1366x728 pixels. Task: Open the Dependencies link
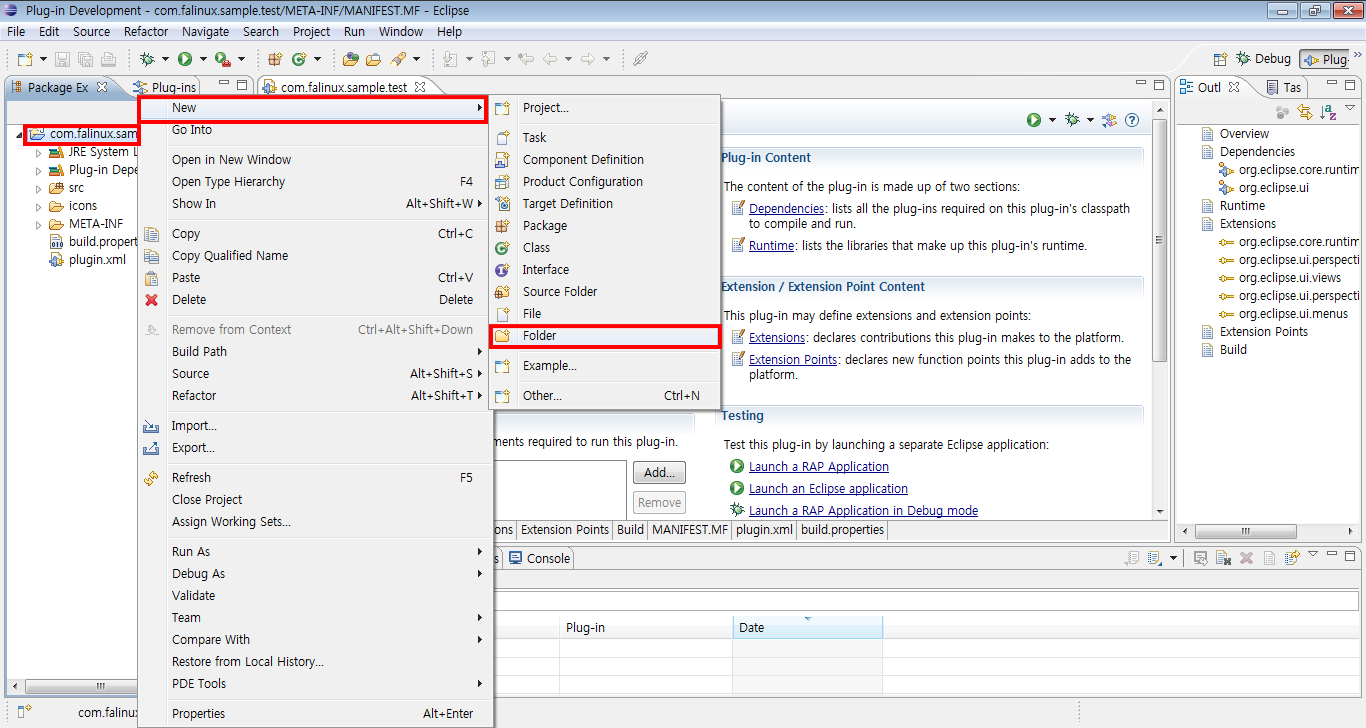786,209
